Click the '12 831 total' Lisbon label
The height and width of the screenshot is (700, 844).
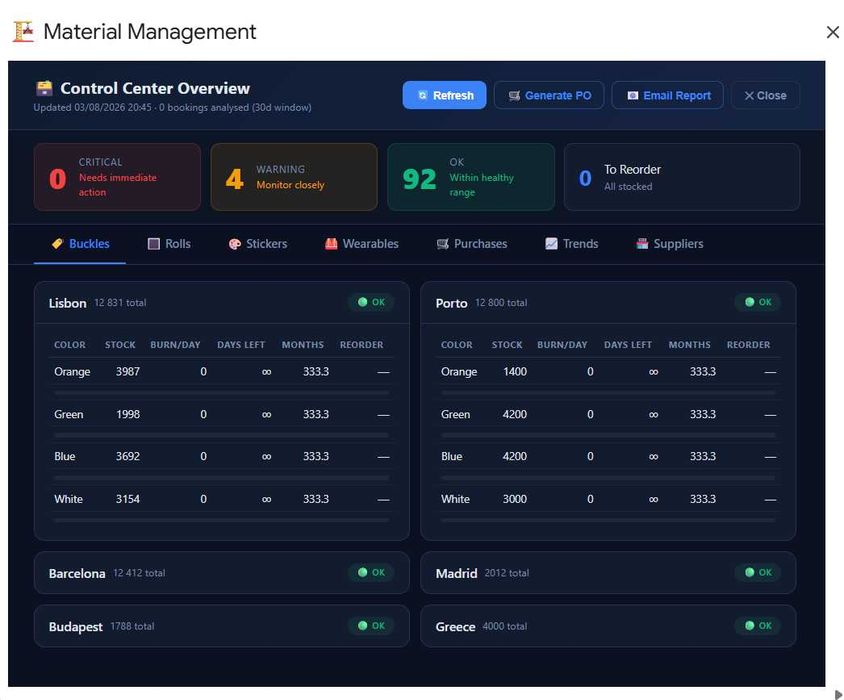120,303
